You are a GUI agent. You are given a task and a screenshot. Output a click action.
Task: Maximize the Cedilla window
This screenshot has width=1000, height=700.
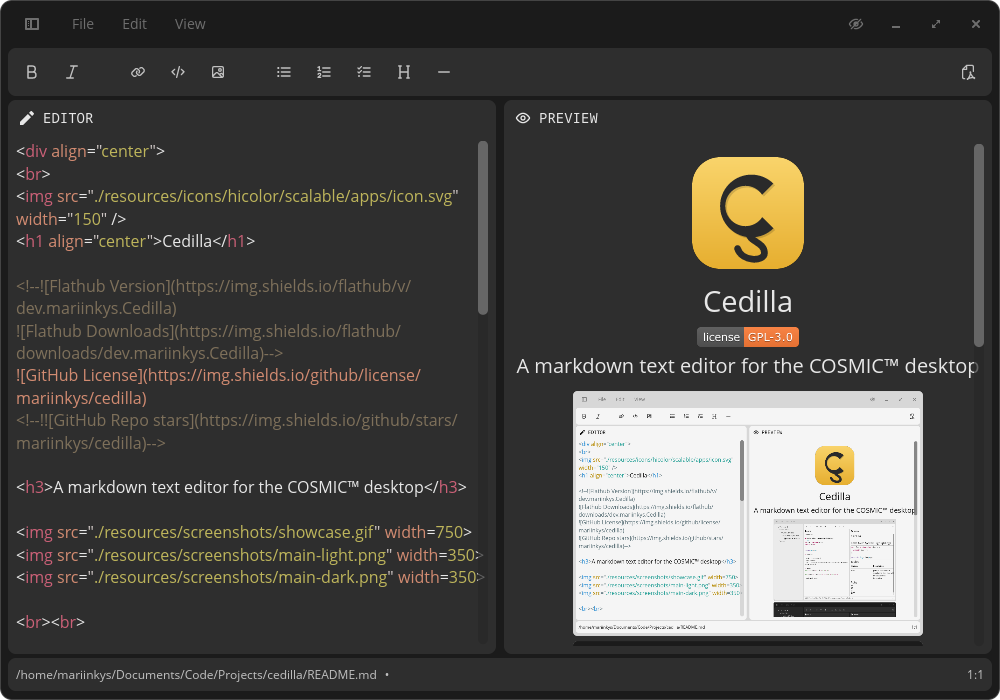936,24
